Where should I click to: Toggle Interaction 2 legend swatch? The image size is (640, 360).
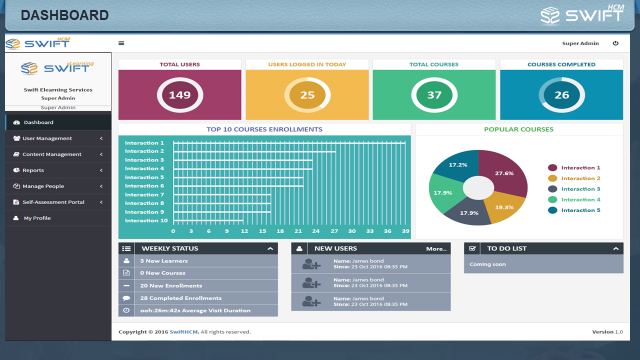pyautogui.click(x=552, y=178)
